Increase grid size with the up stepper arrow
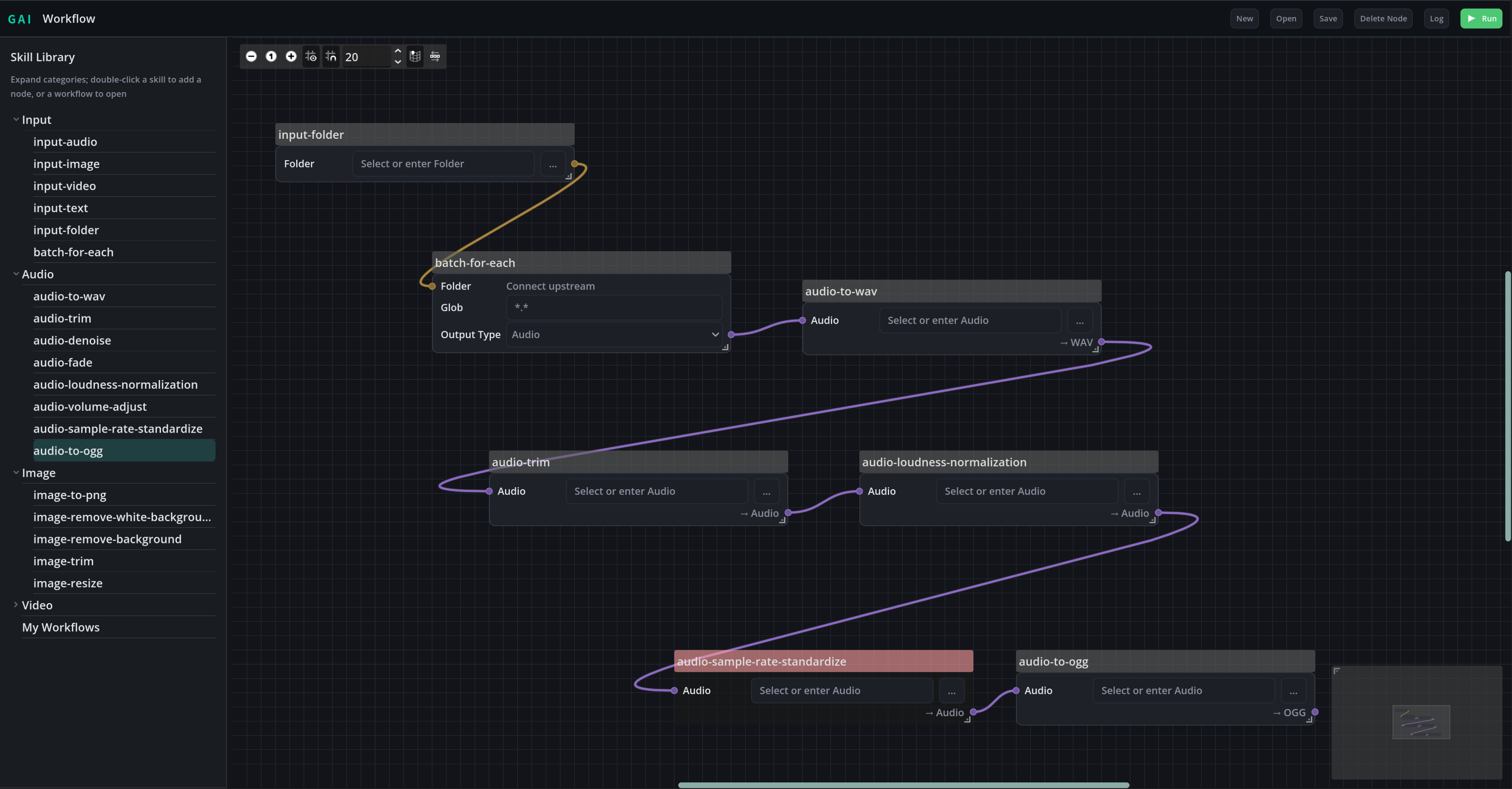This screenshot has height=789, width=1512. click(397, 51)
